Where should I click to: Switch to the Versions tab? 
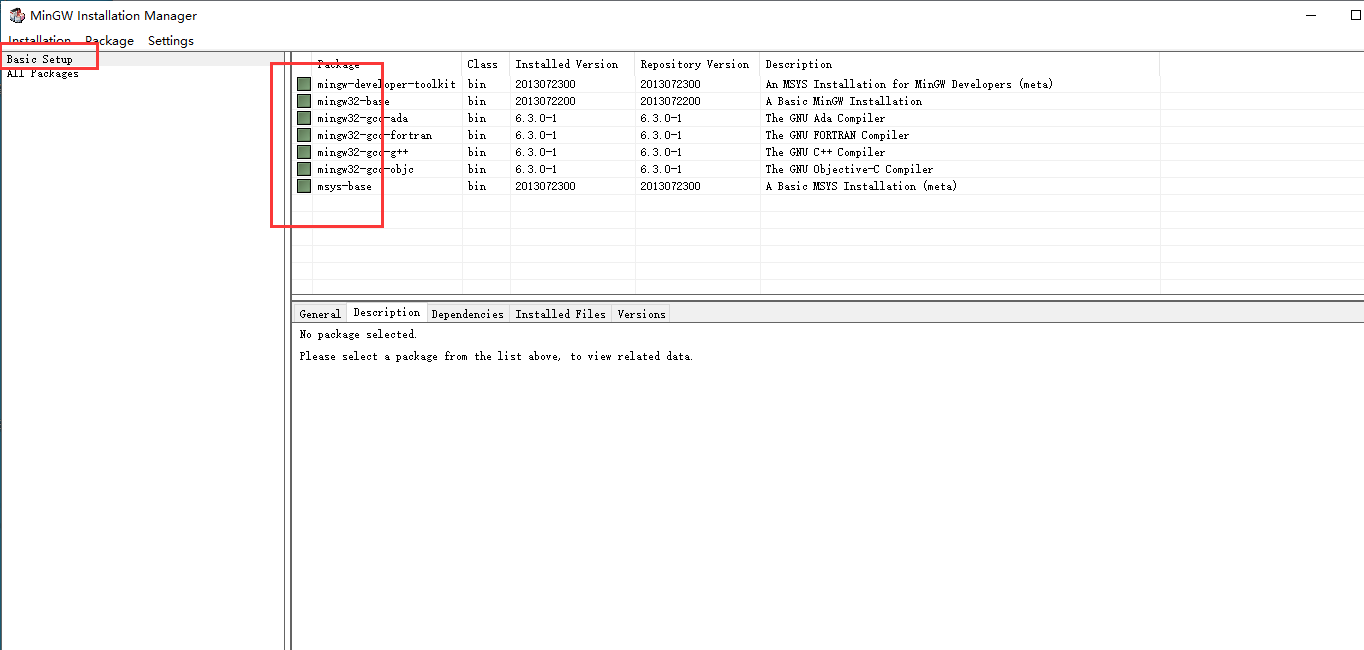pos(641,314)
